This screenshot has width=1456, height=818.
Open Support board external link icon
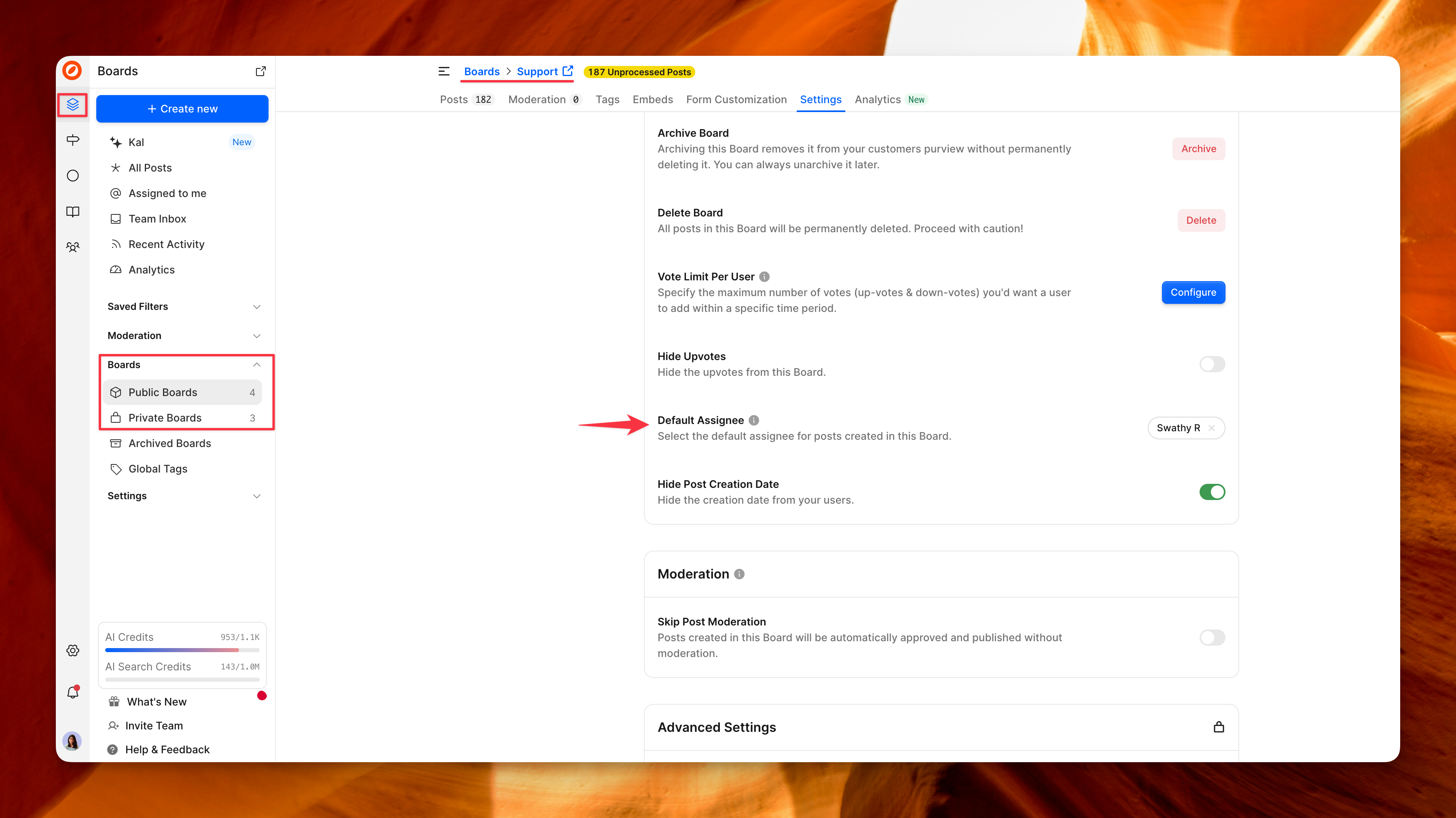pyautogui.click(x=568, y=71)
